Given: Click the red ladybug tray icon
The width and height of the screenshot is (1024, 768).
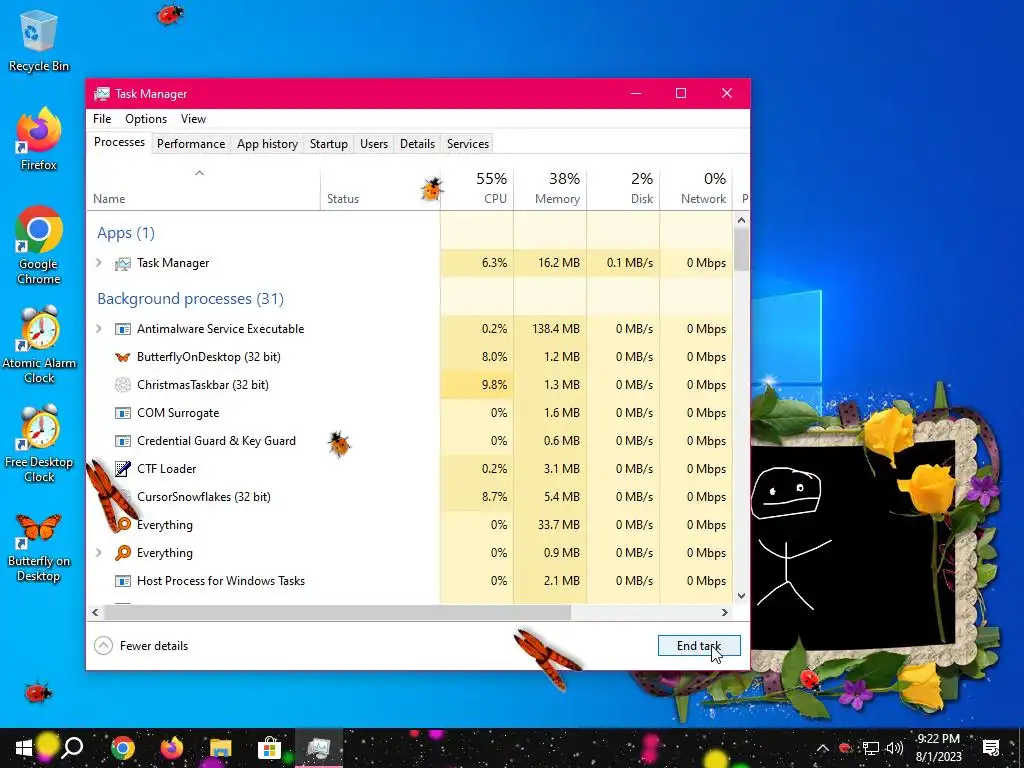Looking at the screenshot, I should click(846, 748).
